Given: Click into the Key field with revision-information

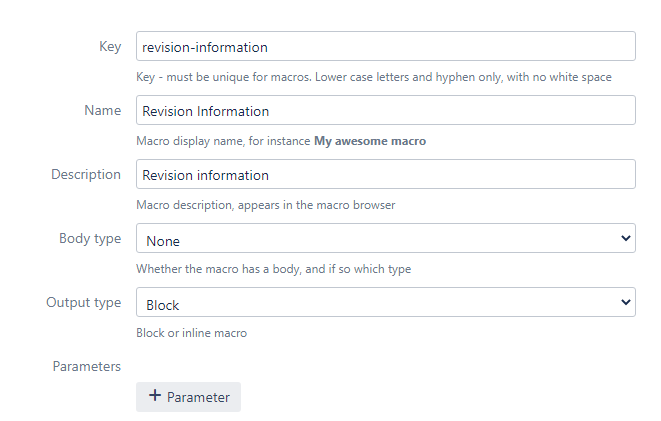Looking at the screenshot, I should [x=385, y=47].
